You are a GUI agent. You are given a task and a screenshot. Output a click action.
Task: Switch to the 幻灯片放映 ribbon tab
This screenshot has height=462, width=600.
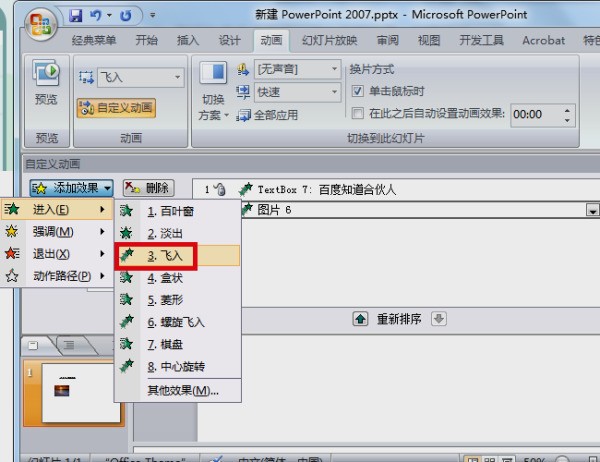click(x=328, y=40)
